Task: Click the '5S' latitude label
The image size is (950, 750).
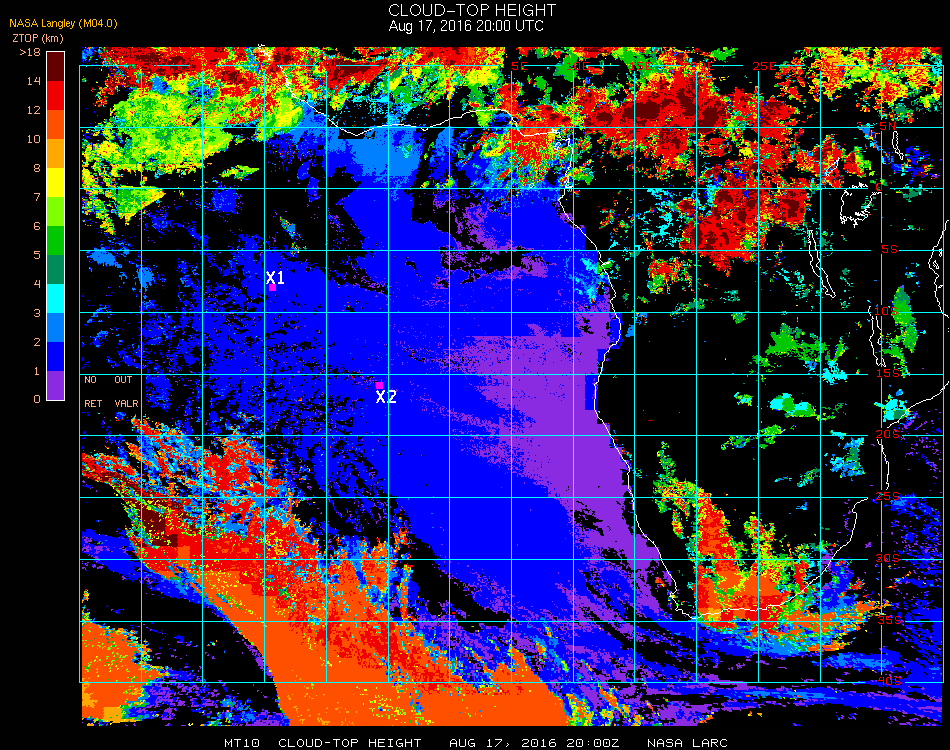Action: [x=889, y=250]
